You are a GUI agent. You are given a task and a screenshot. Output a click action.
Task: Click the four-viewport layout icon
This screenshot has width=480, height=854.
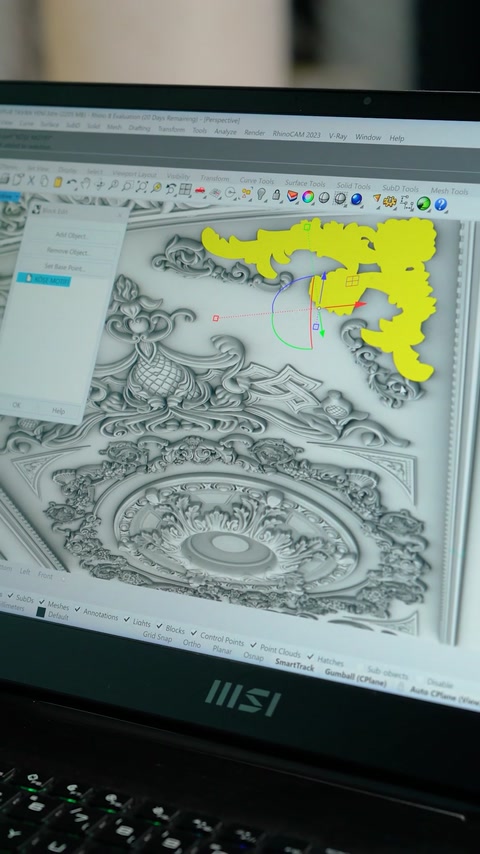[x=185, y=190]
